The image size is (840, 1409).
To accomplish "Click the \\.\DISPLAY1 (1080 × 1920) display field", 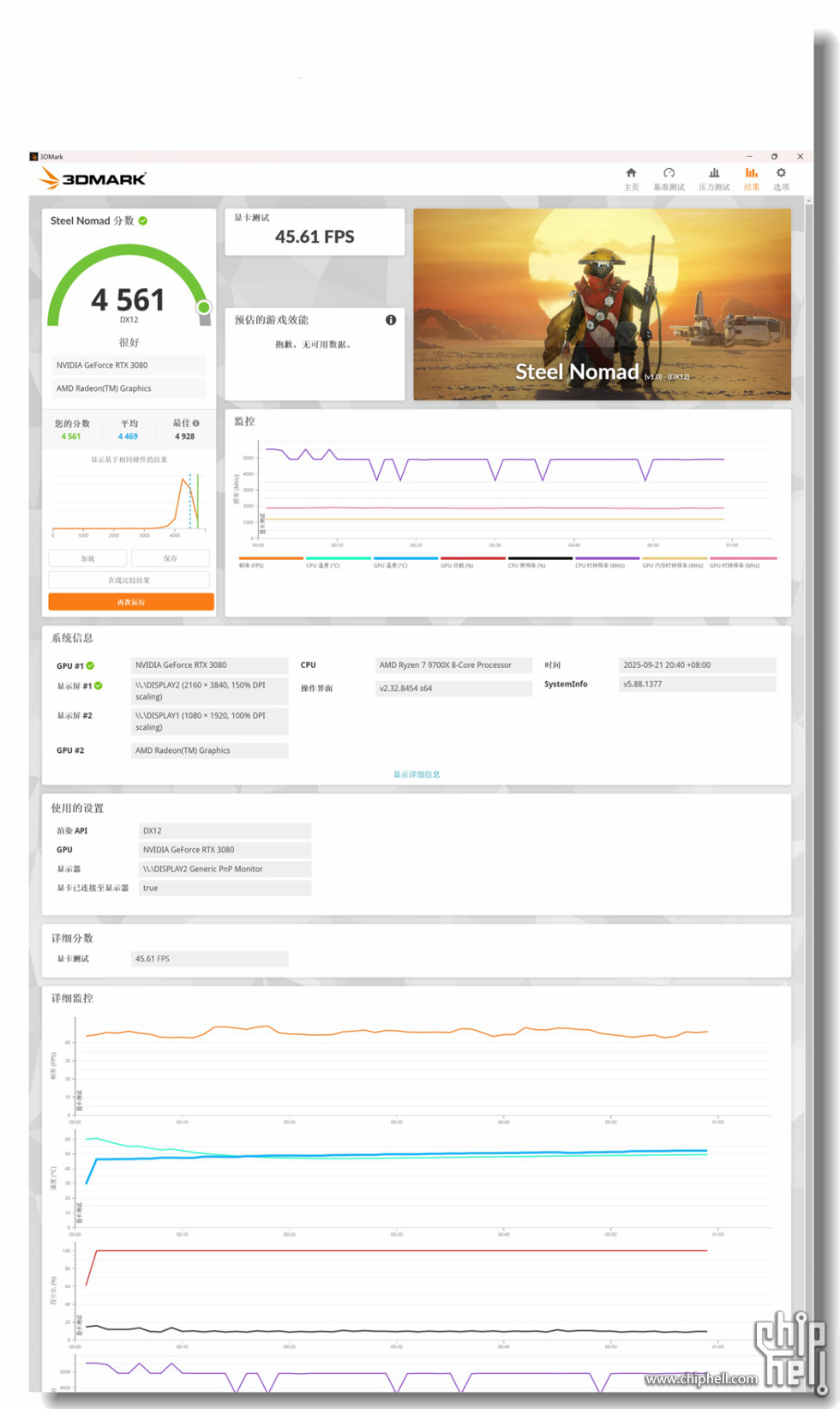I will click(210, 721).
